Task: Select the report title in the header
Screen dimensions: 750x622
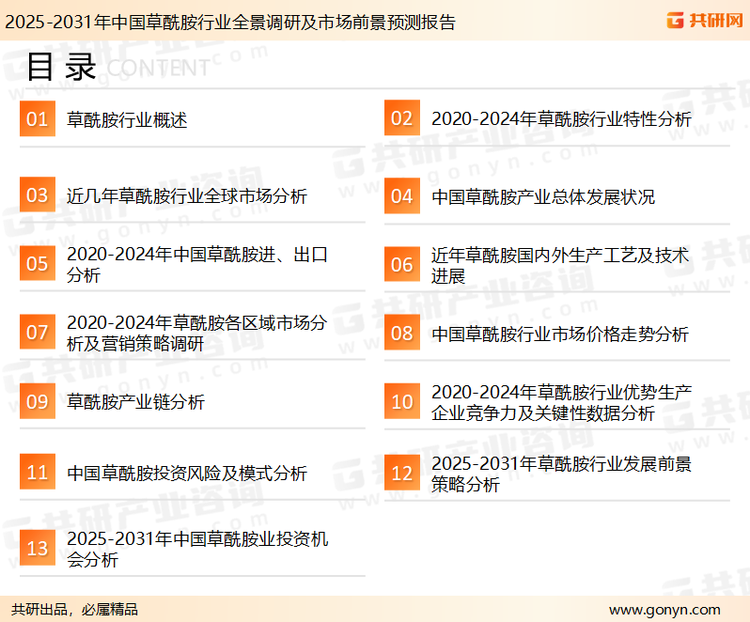Action: (x=230, y=22)
